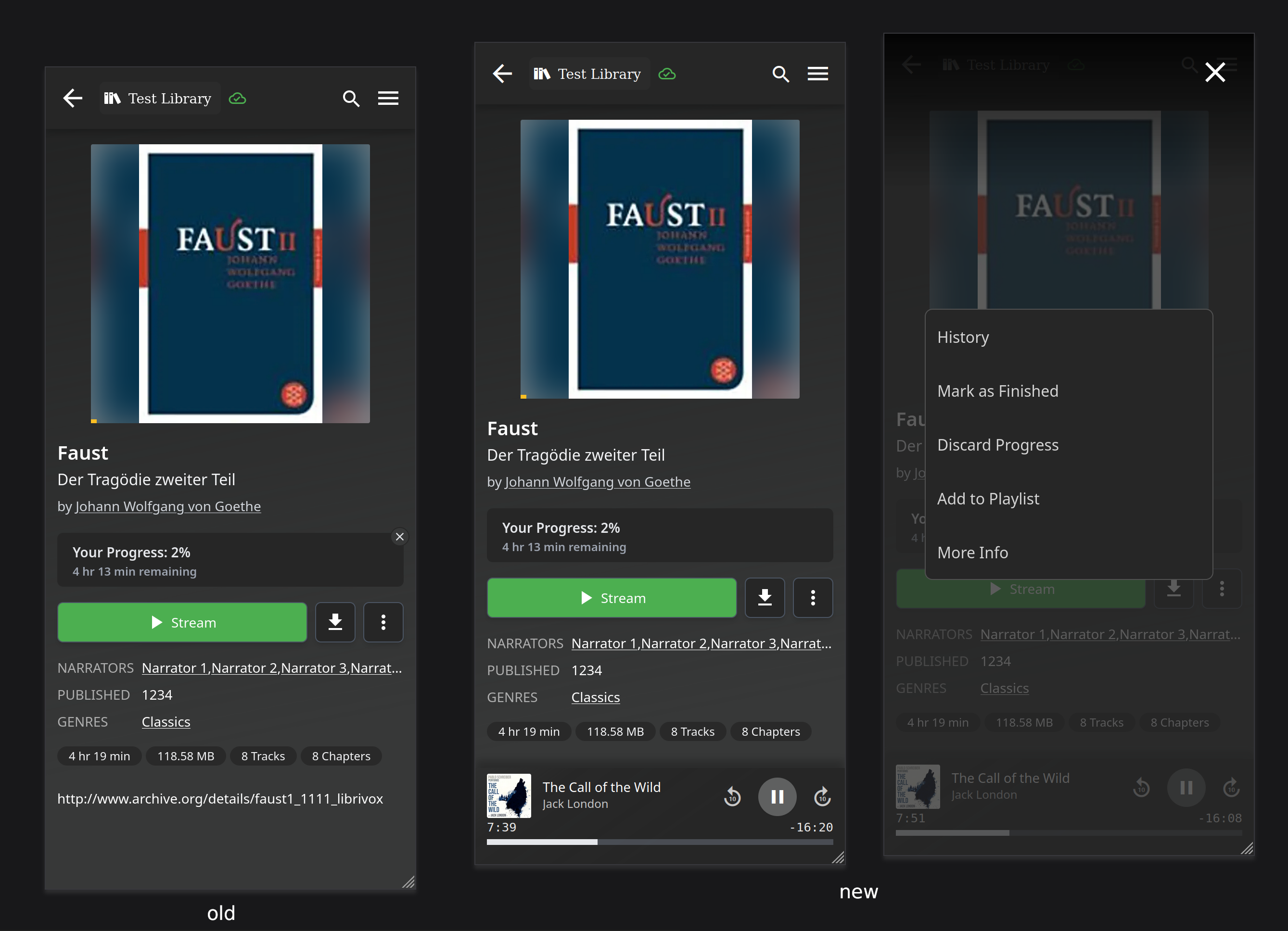Viewport: 1288px width, 931px height.
Task: Open Test Library selector in middle window
Action: tap(589, 74)
